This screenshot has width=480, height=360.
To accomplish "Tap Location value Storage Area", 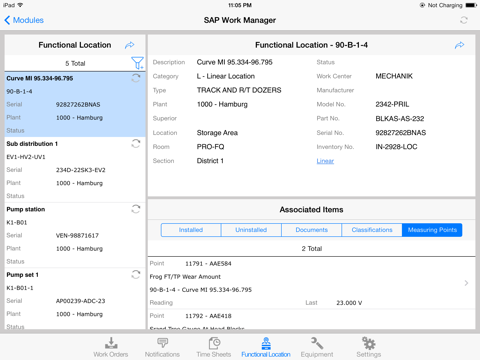I will pos(217,133).
